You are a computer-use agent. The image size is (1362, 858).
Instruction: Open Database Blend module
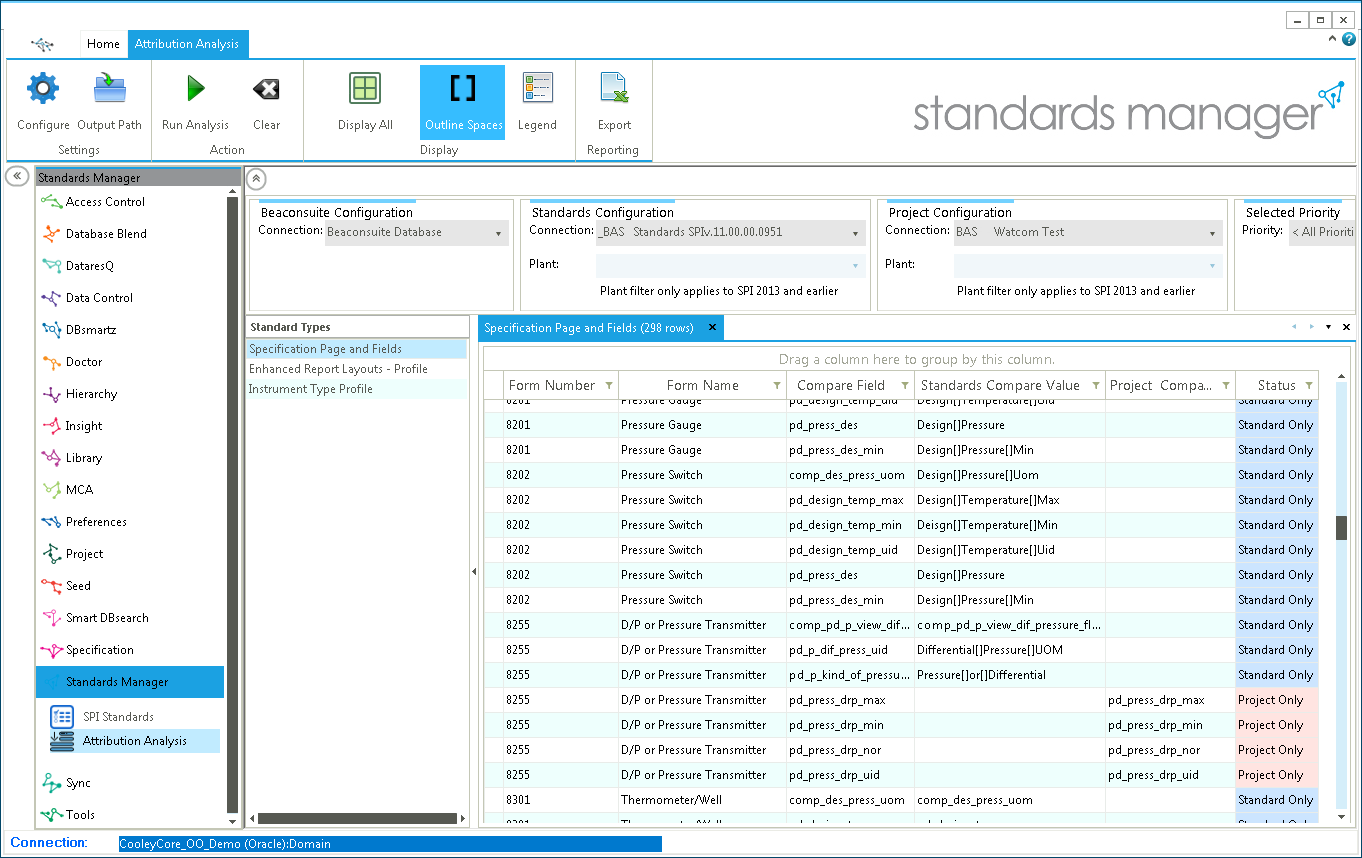(105, 234)
